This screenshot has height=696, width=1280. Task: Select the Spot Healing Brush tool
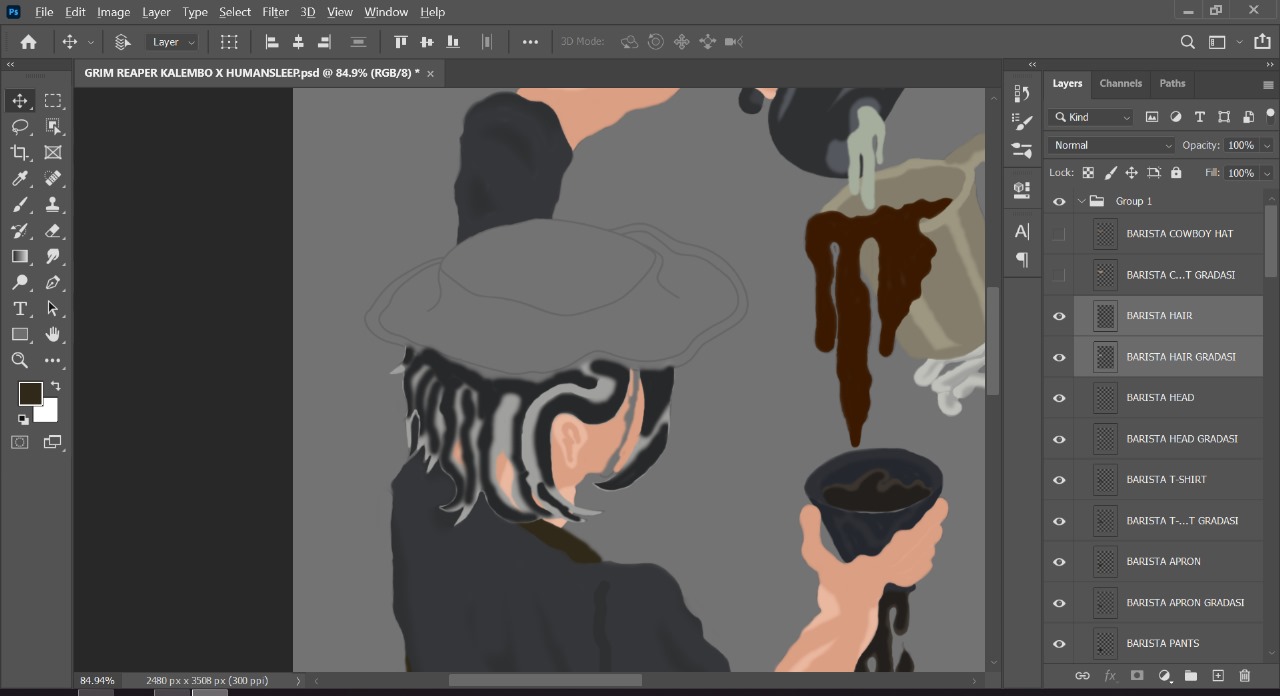[x=53, y=179]
